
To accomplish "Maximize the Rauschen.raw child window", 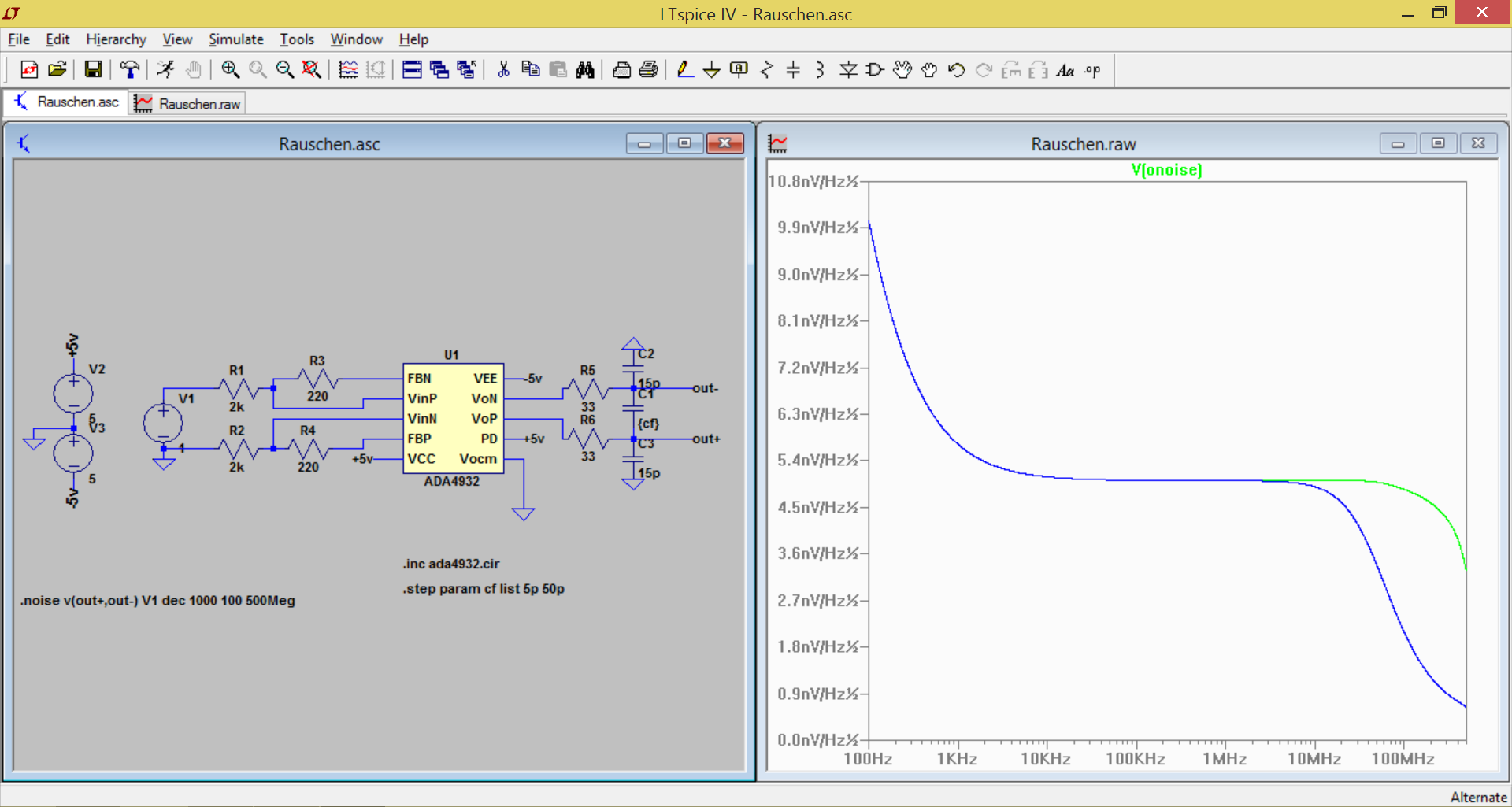I will [1438, 143].
